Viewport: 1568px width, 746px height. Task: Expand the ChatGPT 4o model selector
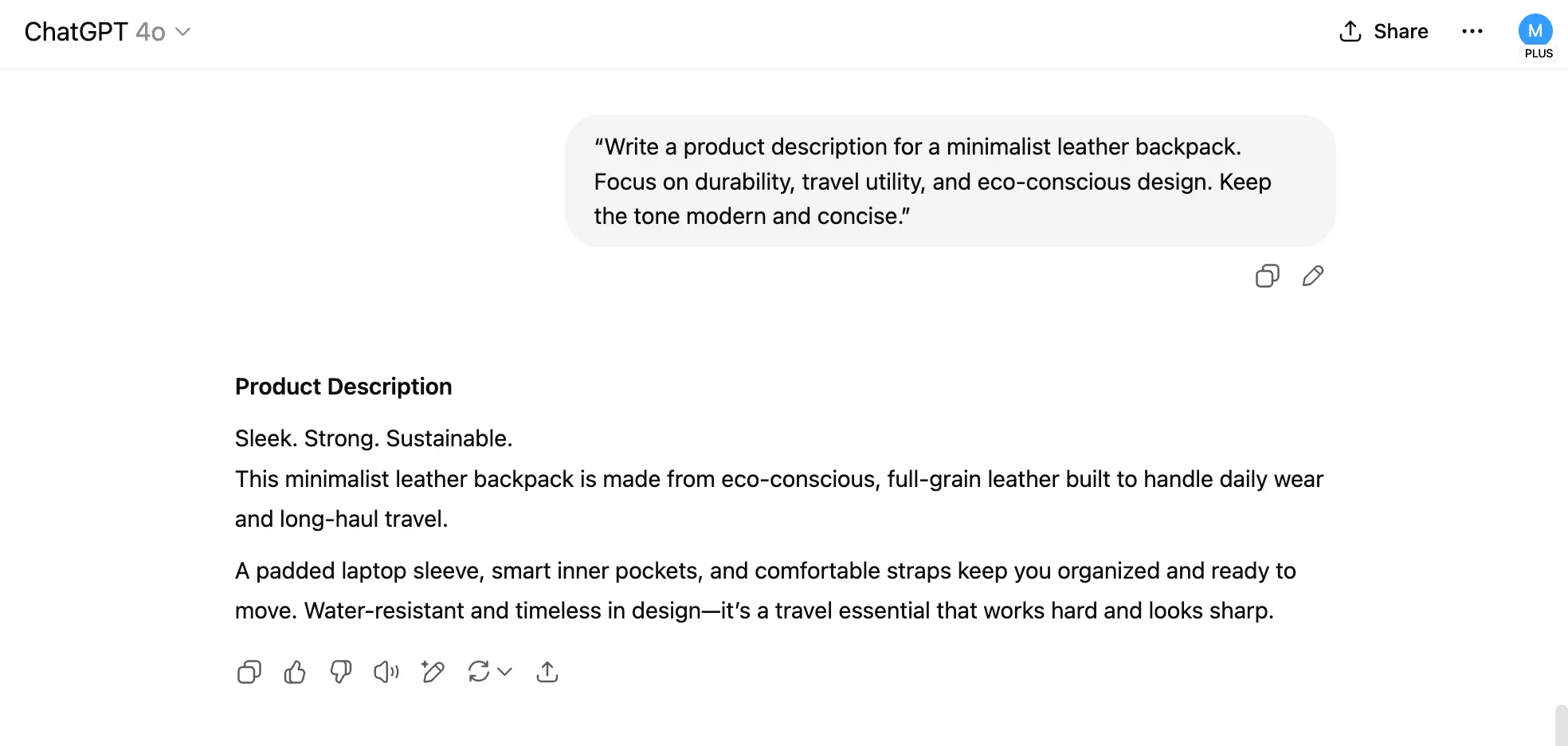(x=108, y=32)
